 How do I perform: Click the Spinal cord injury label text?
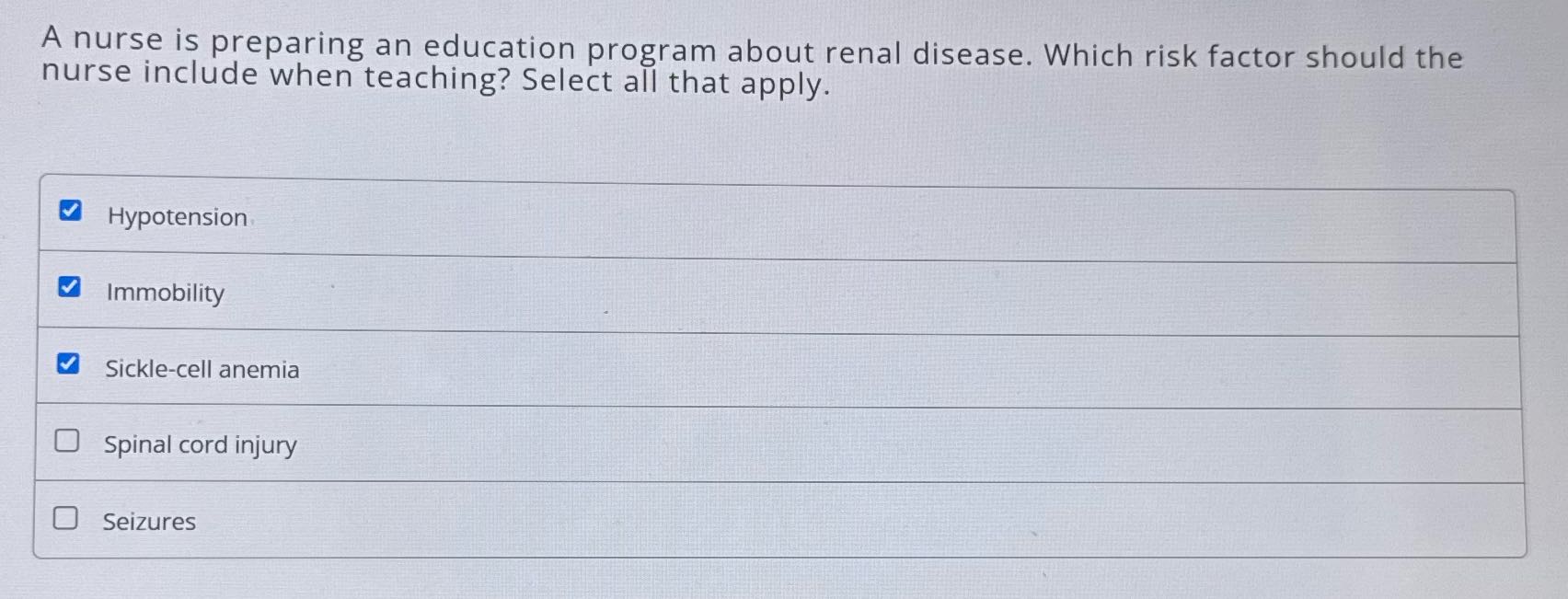point(199,446)
